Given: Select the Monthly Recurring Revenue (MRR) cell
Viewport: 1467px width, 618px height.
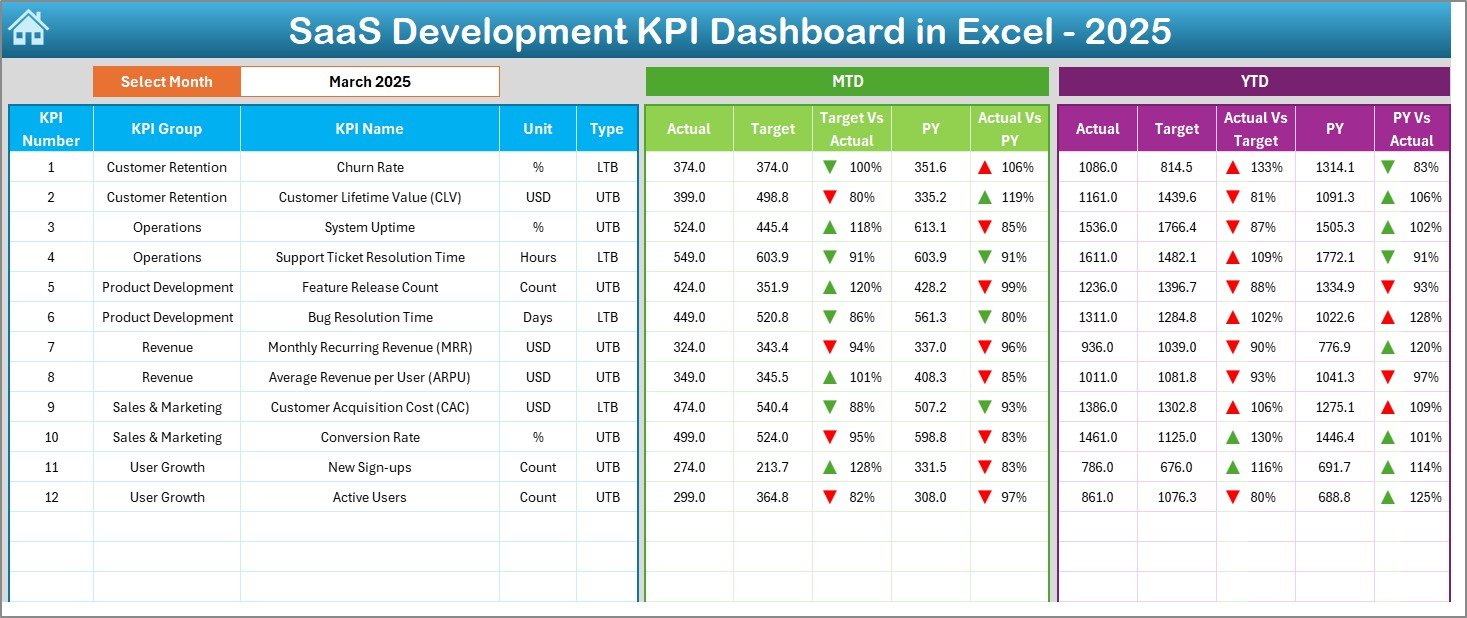Looking at the screenshot, I should 369,348.
